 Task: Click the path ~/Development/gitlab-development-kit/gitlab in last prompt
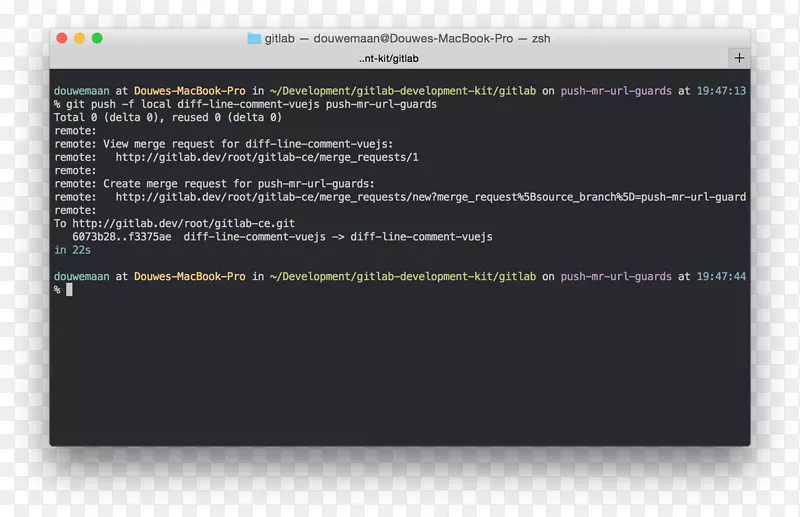(403, 277)
